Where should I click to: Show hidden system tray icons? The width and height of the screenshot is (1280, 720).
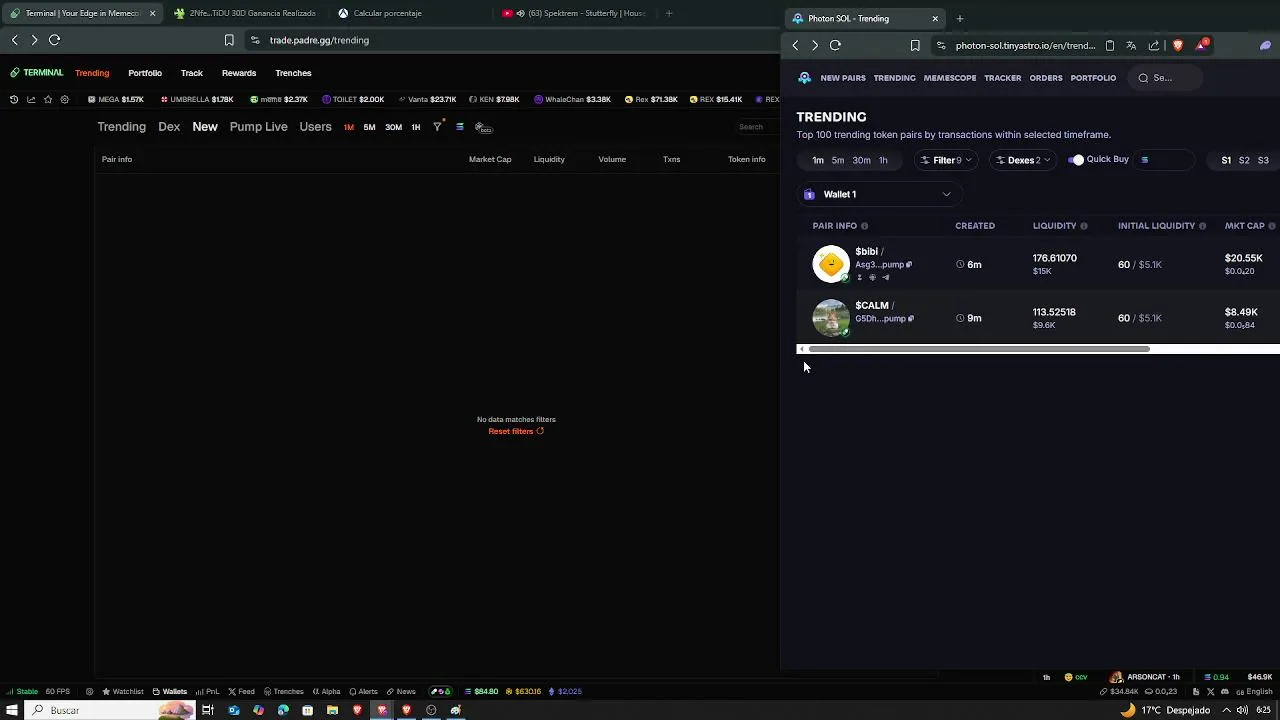pos(1226,710)
